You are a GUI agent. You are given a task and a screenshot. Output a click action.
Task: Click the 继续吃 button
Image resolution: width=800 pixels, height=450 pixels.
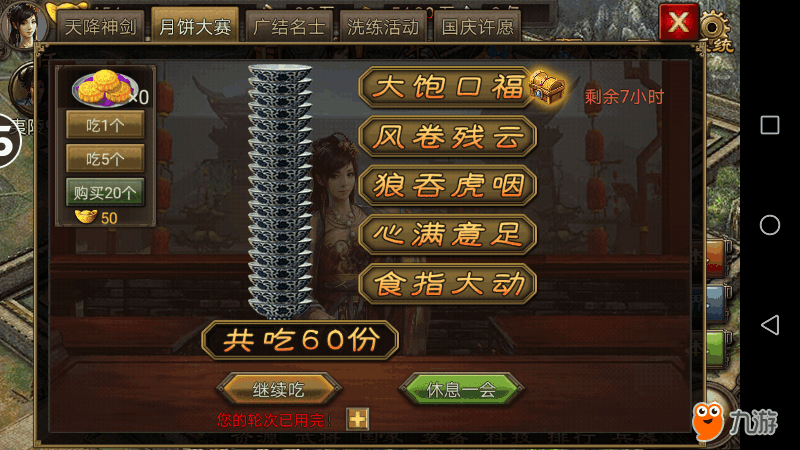(279, 389)
